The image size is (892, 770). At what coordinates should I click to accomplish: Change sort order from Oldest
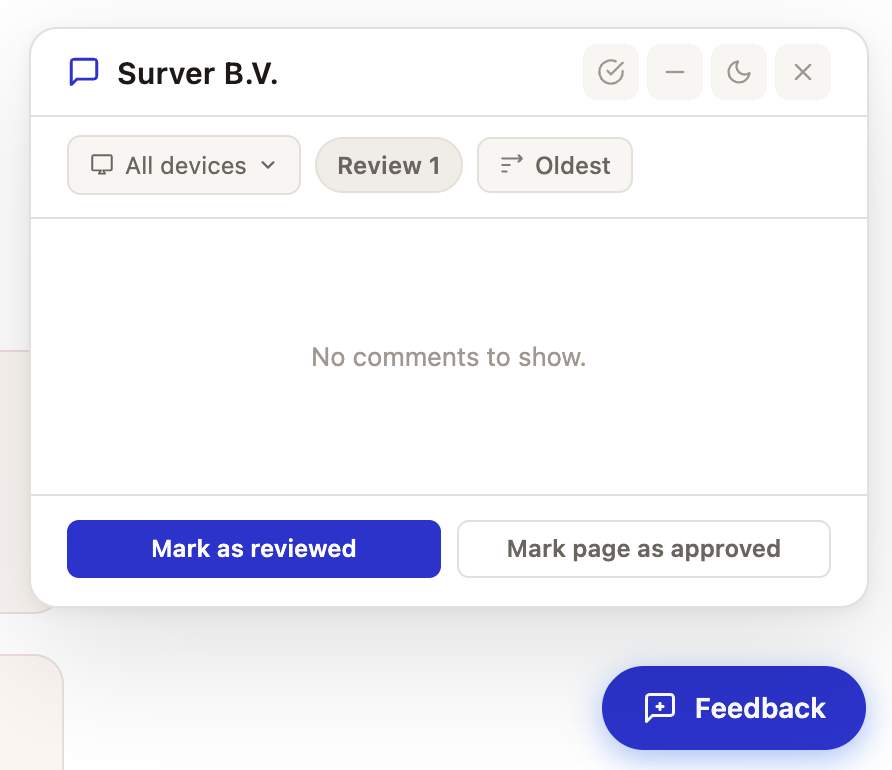click(x=555, y=165)
